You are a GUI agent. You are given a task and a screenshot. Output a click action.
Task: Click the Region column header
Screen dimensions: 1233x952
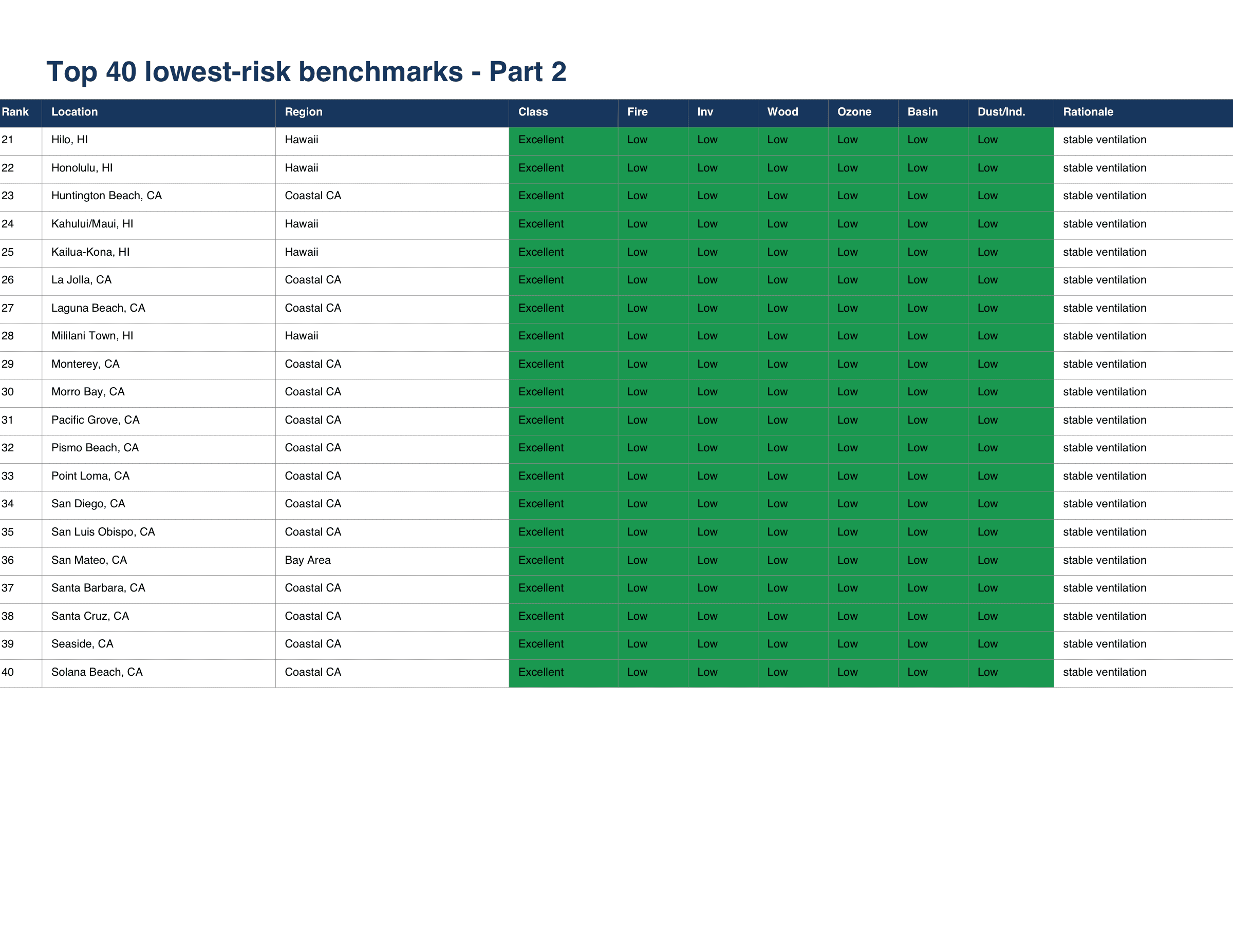pos(393,112)
